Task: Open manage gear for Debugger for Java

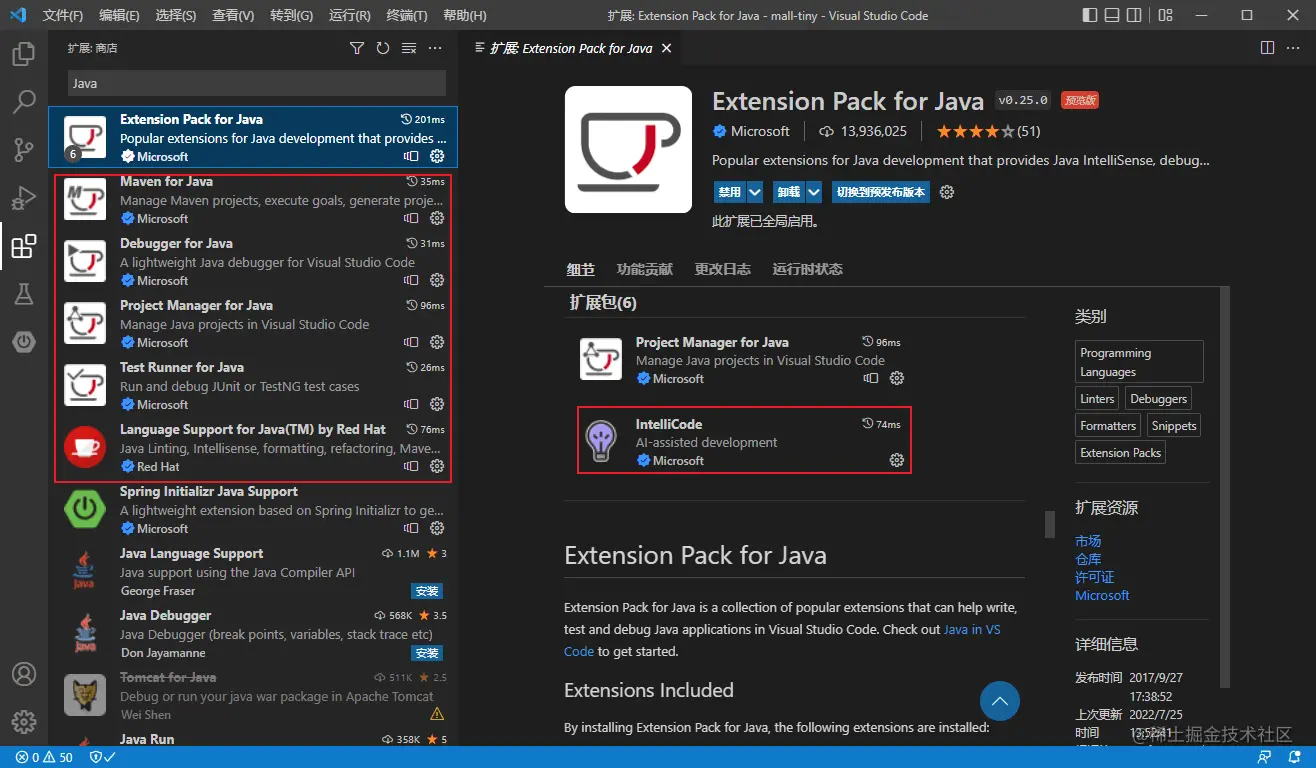Action: coord(437,280)
